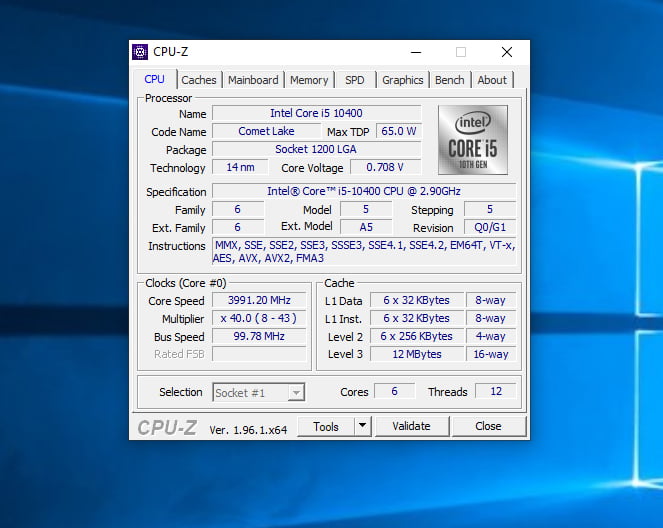The height and width of the screenshot is (528, 663).
Task: Click the Technology value '14 nm'
Action: (240, 167)
